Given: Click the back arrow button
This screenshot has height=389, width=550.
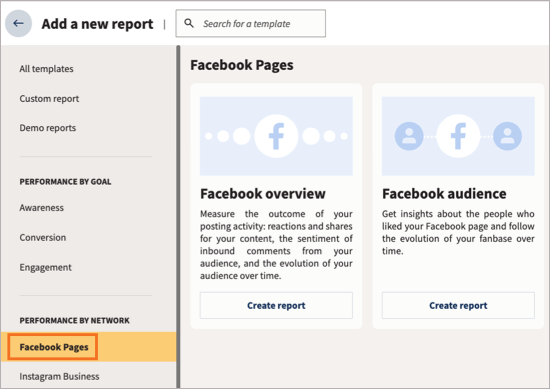Looking at the screenshot, I should [18, 24].
